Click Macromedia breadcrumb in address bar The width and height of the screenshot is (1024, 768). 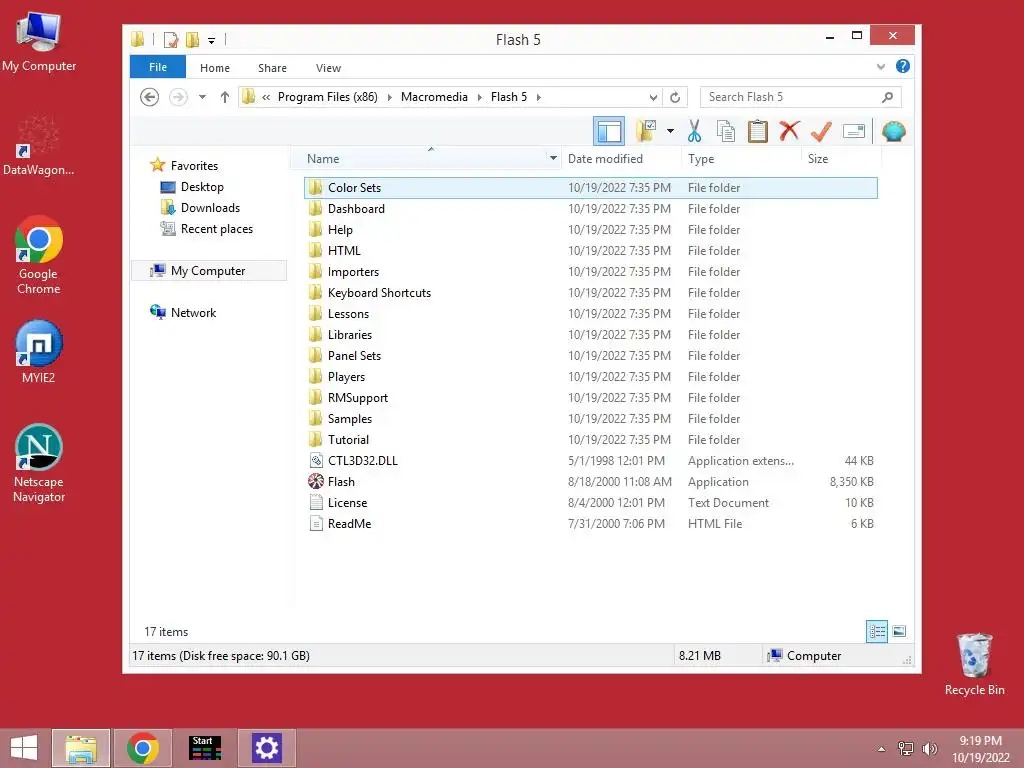434,97
